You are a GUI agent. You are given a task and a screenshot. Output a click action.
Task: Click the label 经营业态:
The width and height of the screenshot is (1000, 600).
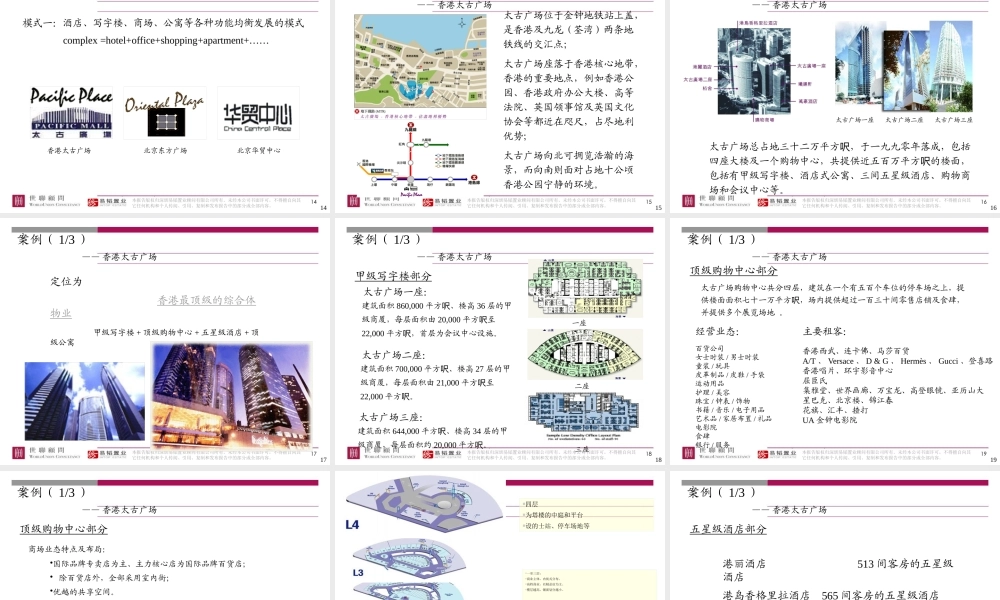coord(717,332)
